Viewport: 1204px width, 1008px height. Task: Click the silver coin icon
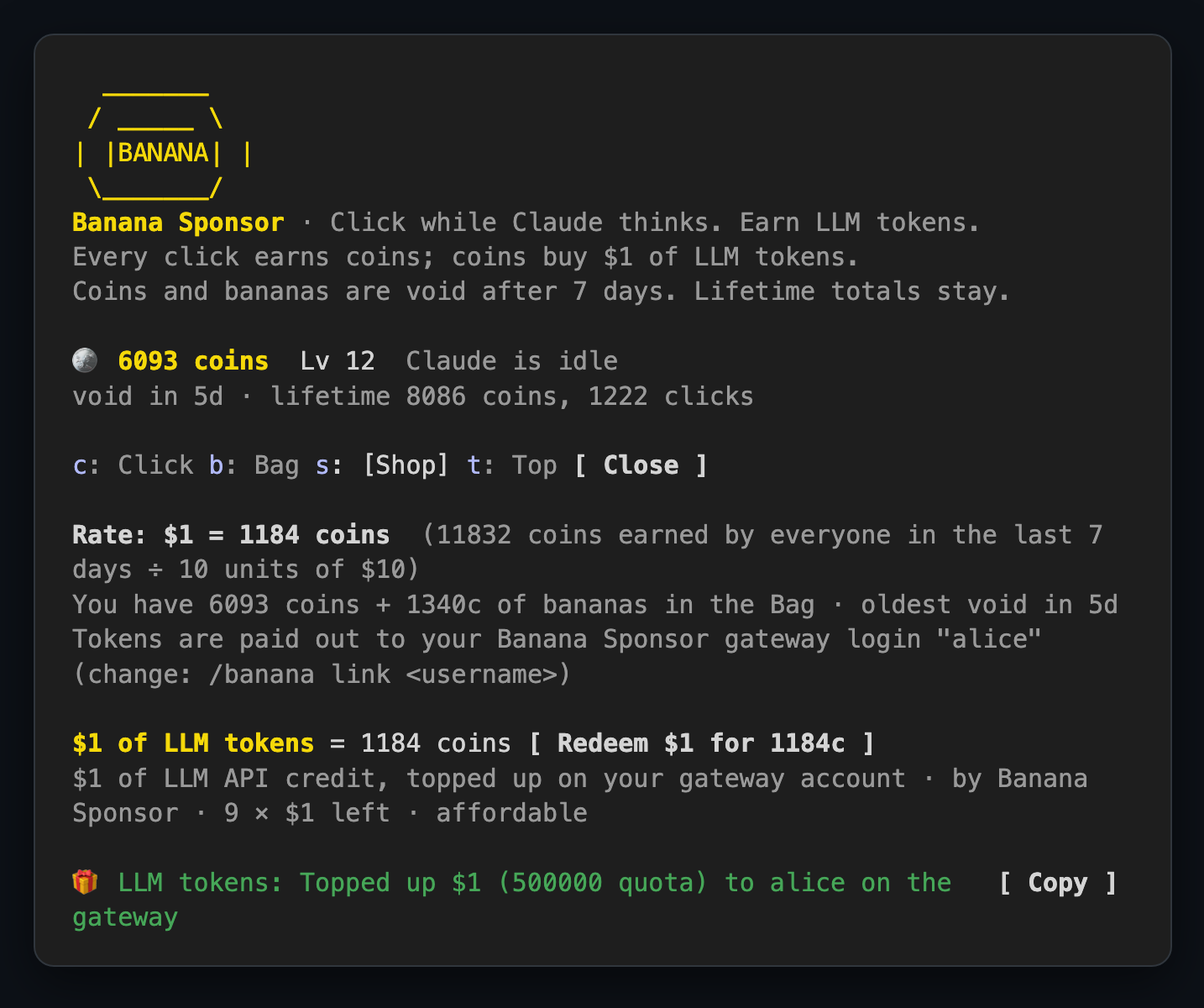(x=85, y=361)
